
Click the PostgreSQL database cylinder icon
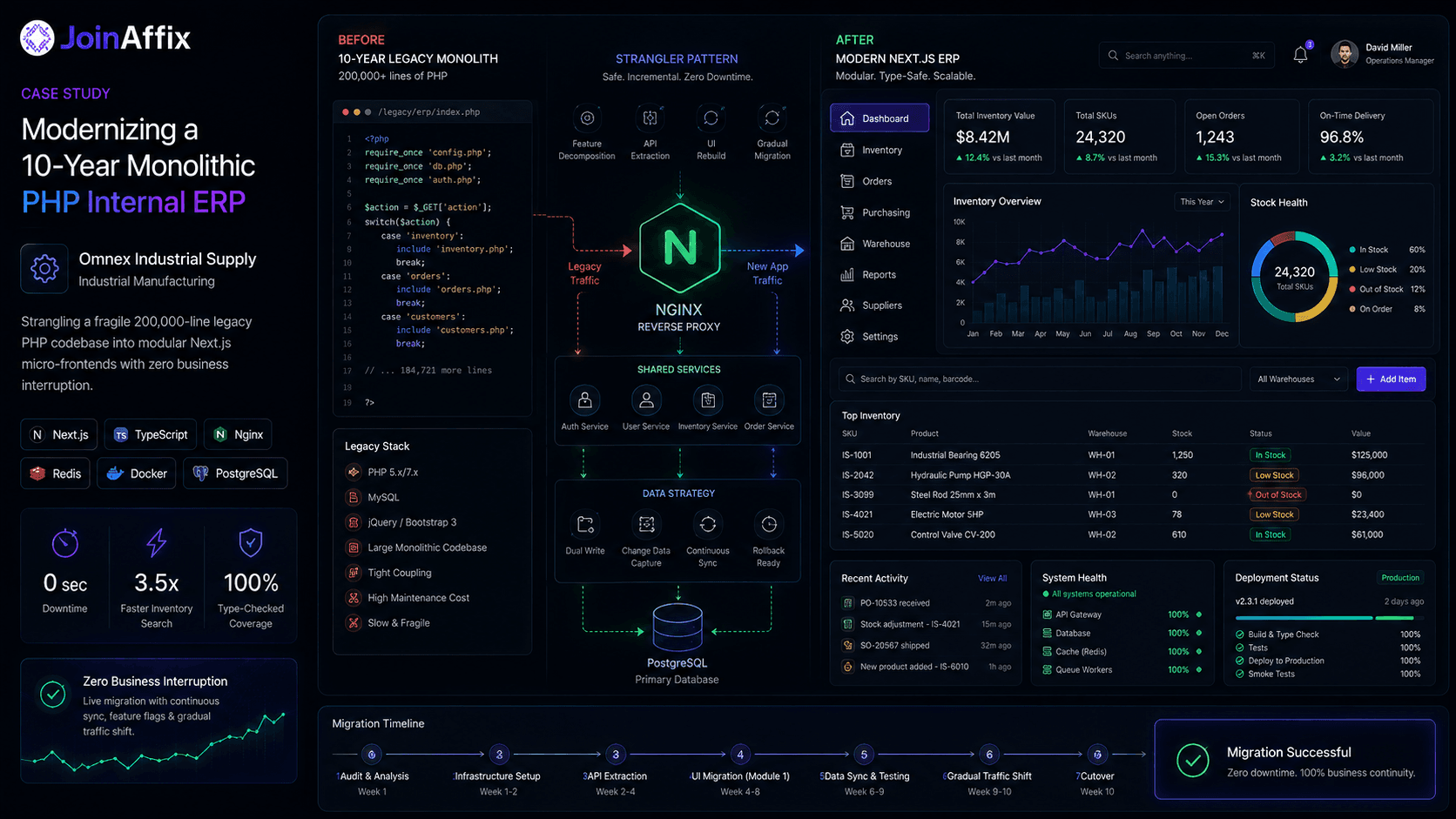pyautogui.click(x=677, y=627)
